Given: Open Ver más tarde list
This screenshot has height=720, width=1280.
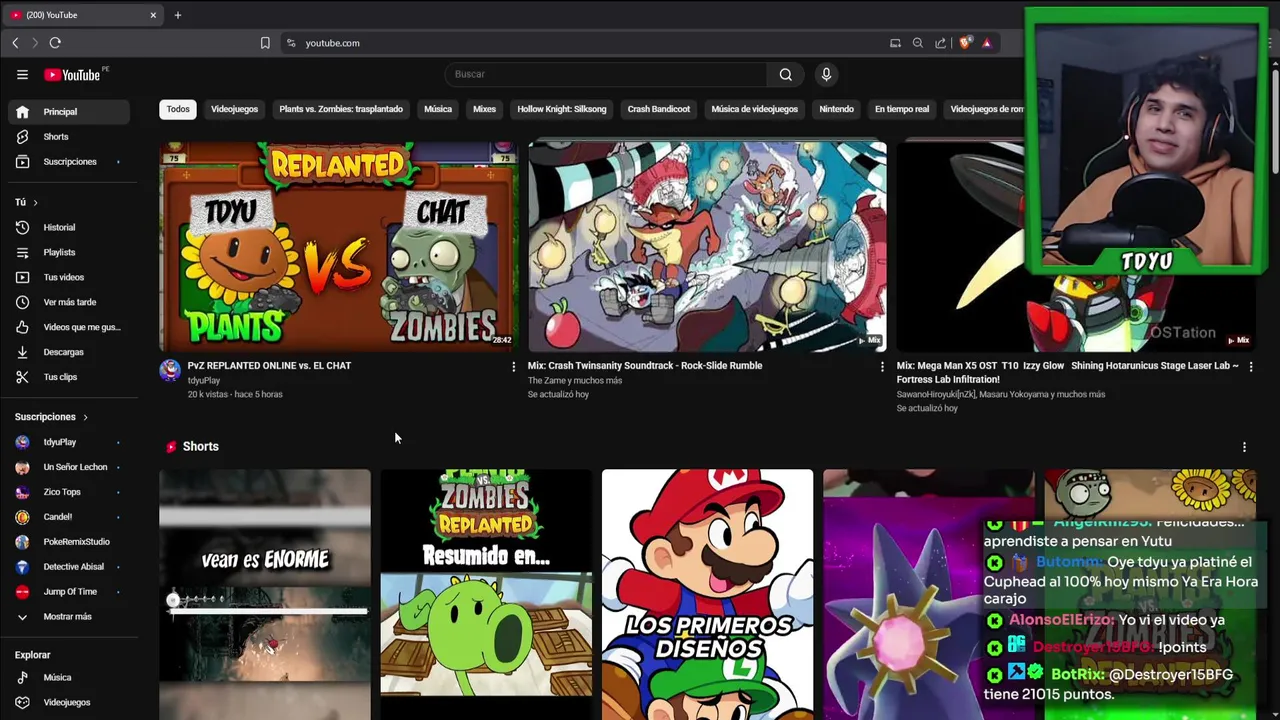Looking at the screenshot, I should click(x=68, y=303).
